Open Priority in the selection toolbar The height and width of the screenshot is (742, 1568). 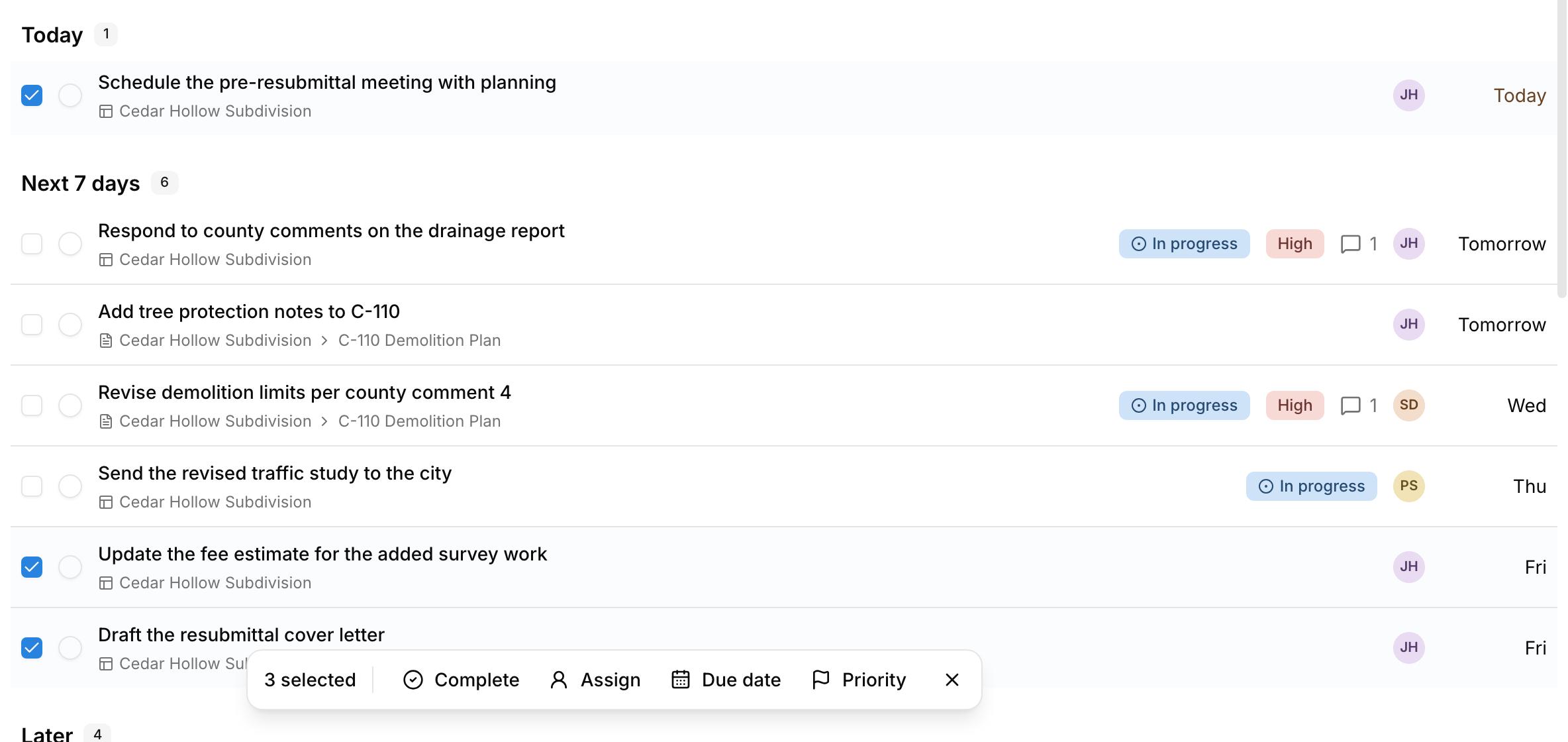(x=859, y=680)
